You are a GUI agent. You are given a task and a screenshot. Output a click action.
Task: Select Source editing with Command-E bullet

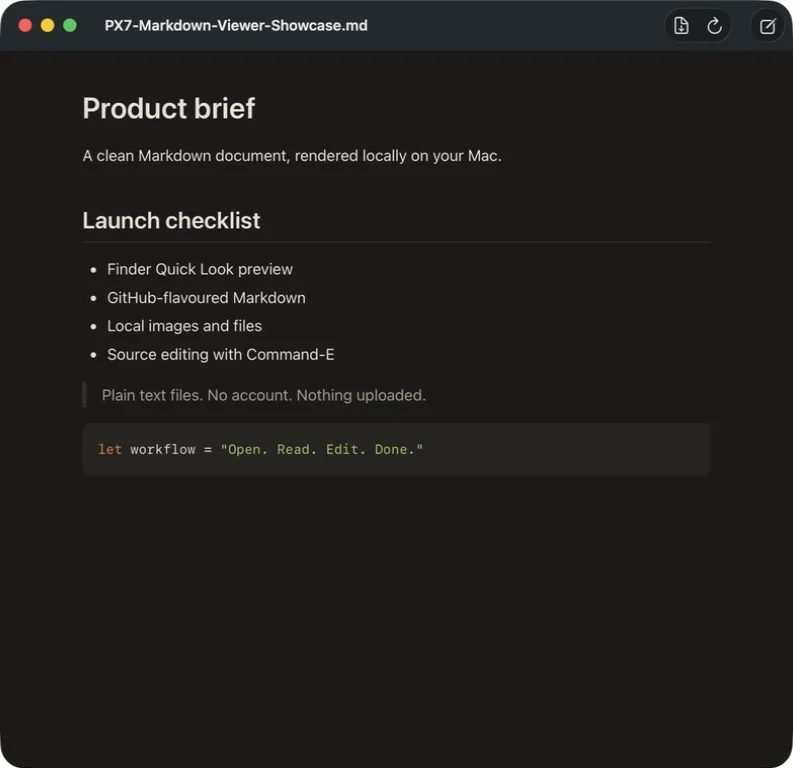point(221,354)
